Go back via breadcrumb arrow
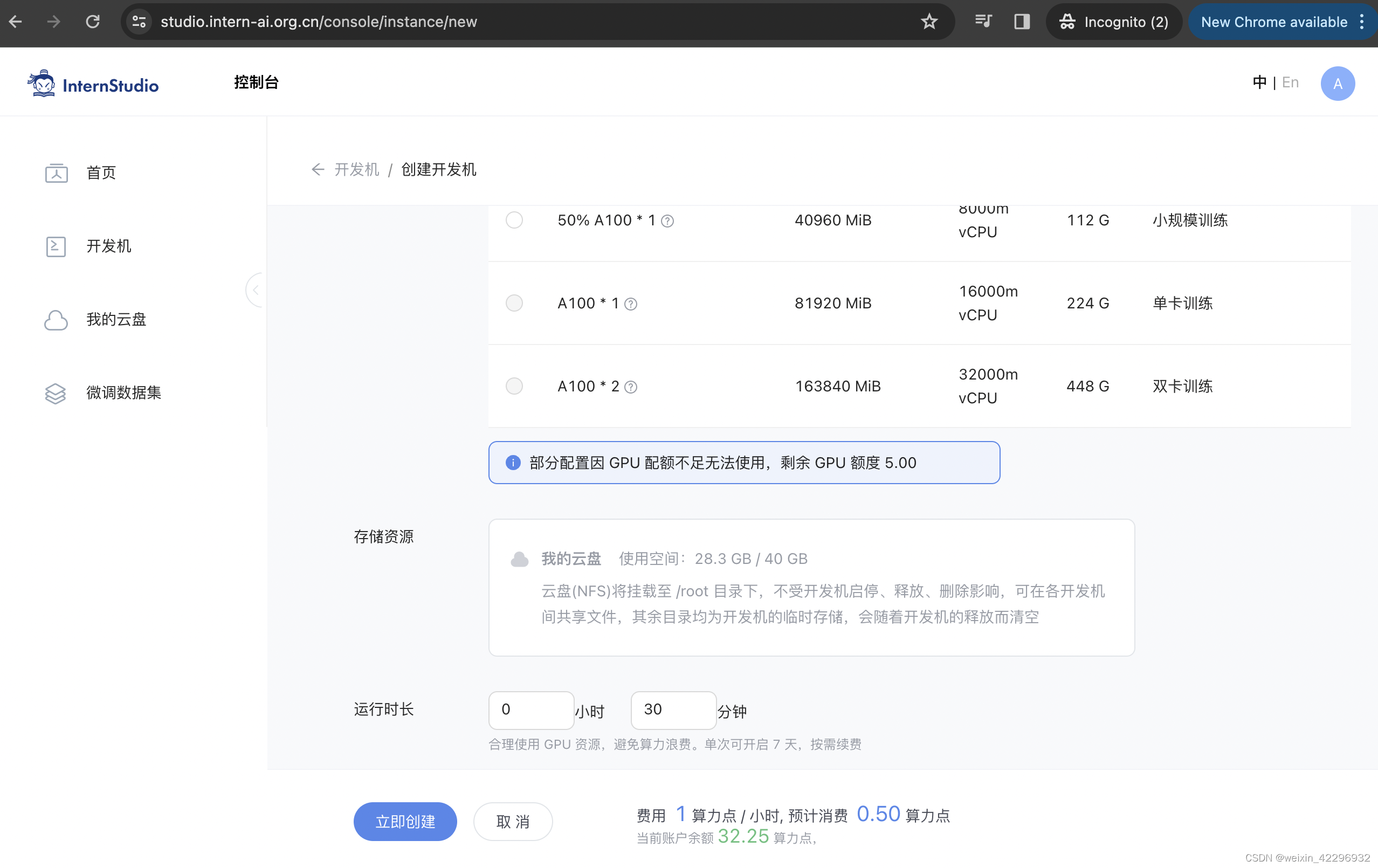Screen dimensions: 1378x868 pyautogui.click(x=318, y=169)
